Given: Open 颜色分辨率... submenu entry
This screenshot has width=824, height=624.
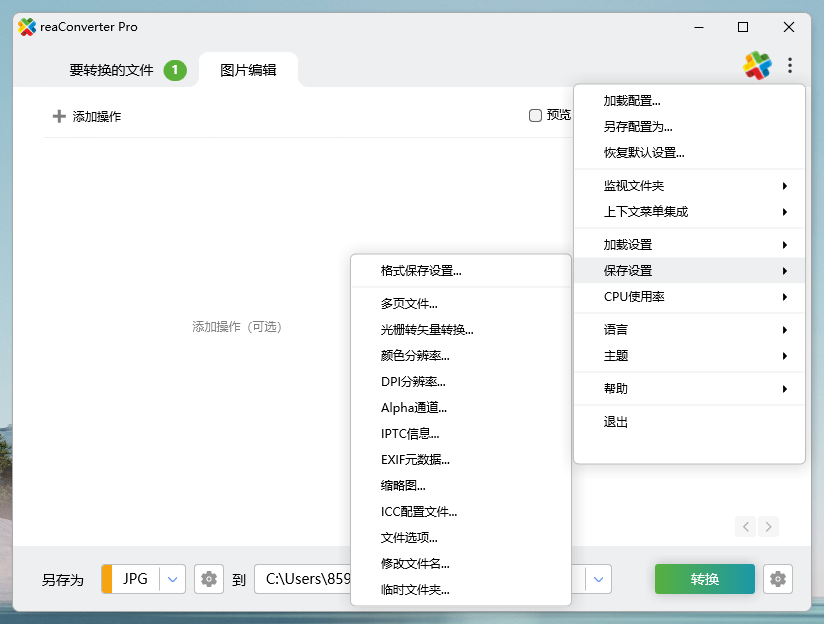Looking at the screenshot, I should 461,355.
